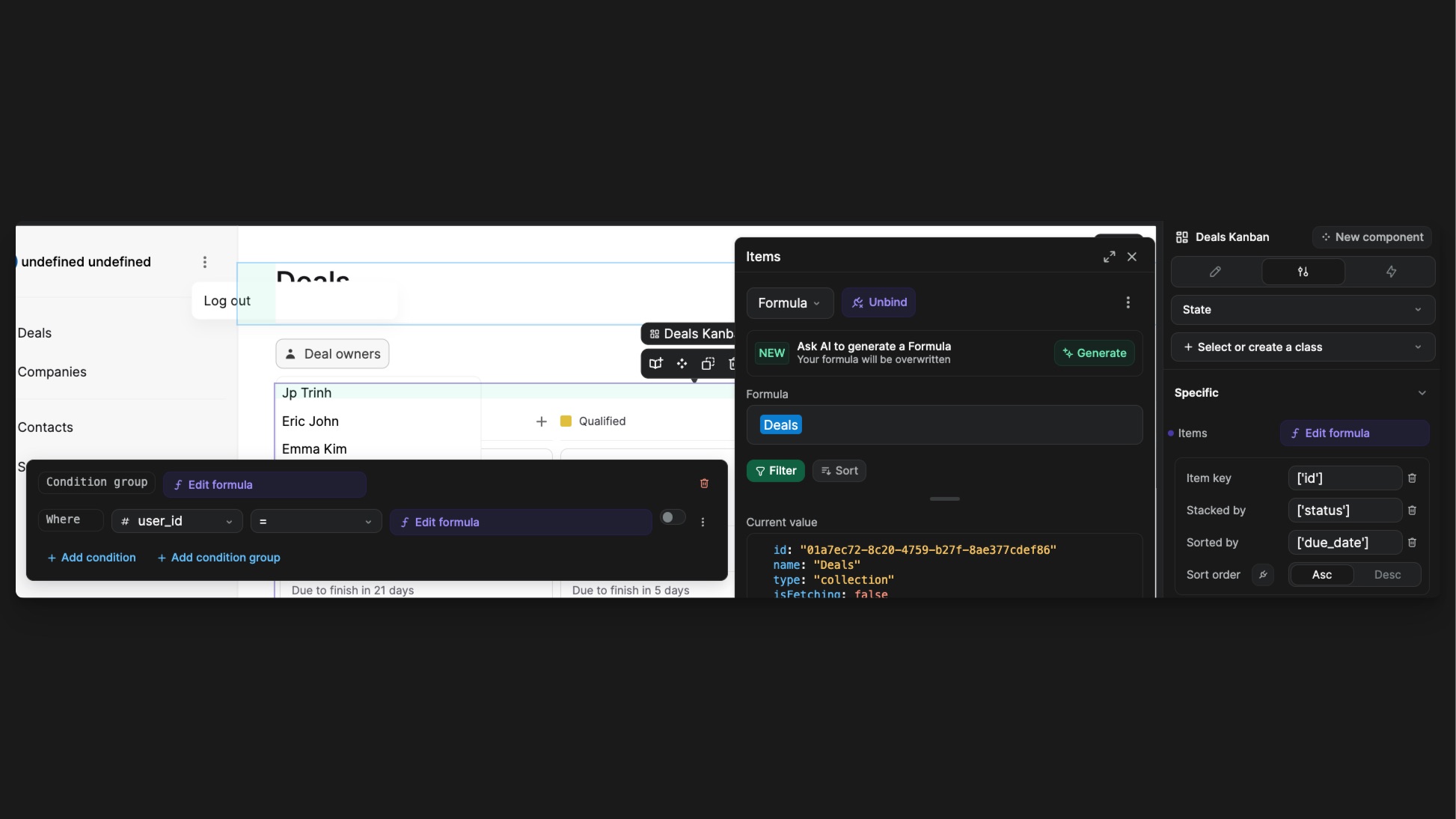
Task: Open the Select or create a class dropdown
Action: [1302, 347]
